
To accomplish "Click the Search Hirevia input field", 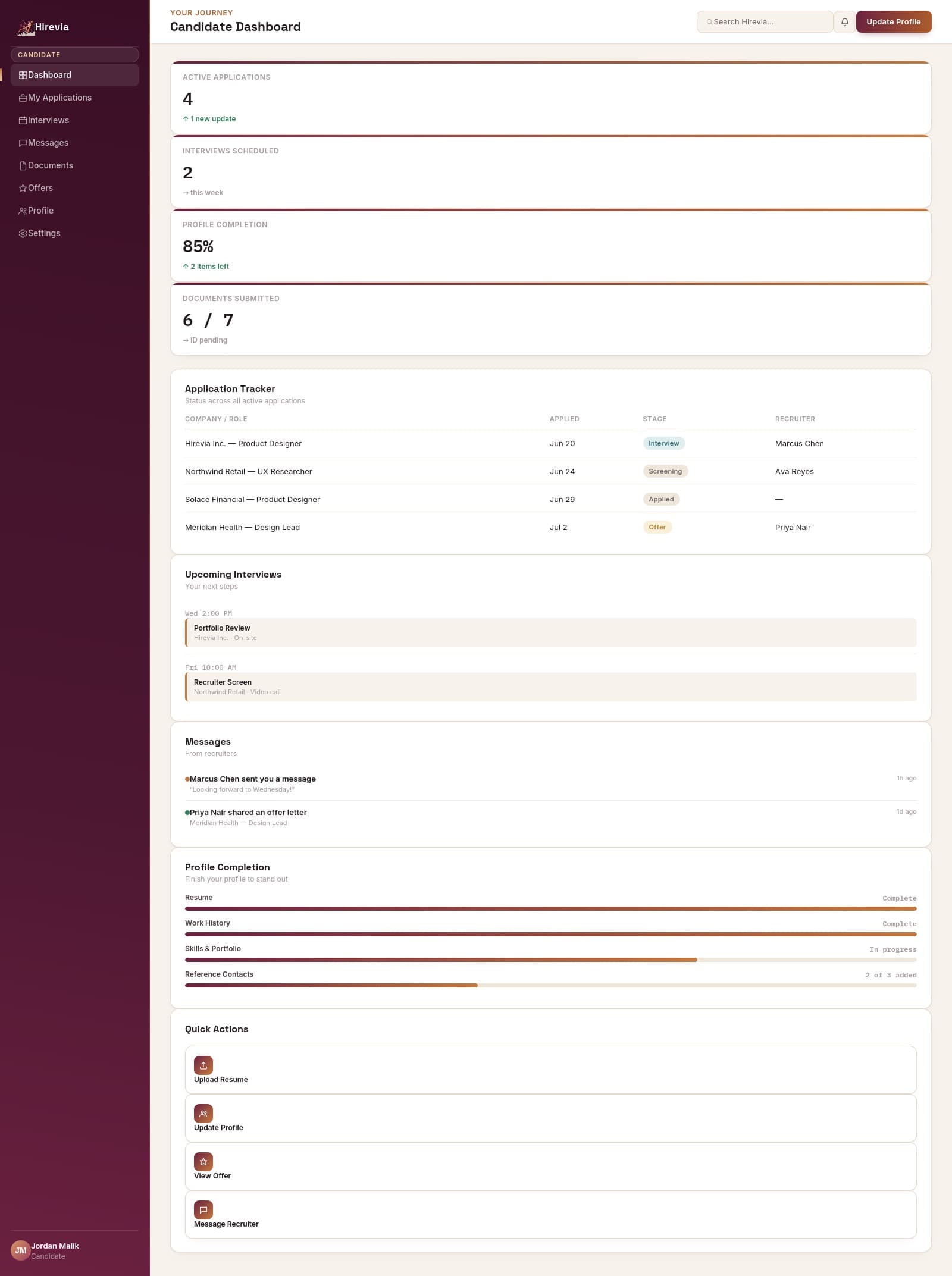I will 765,22.
